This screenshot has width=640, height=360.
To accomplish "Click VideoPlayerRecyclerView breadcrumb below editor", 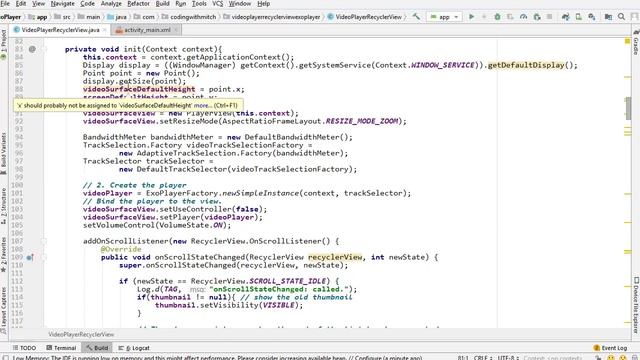I will [81, 334].
